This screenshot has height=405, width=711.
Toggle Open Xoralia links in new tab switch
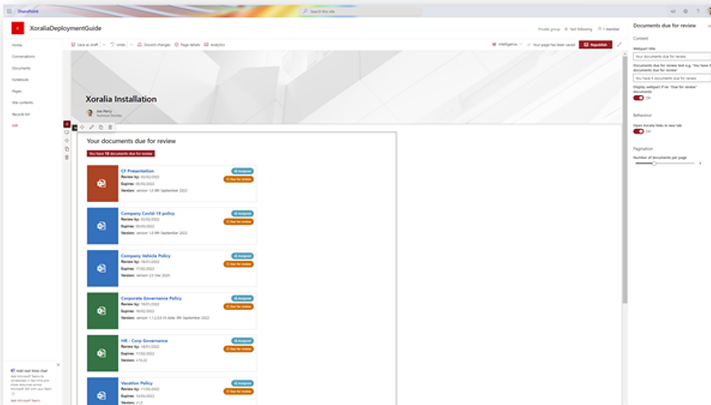point(638,132)
